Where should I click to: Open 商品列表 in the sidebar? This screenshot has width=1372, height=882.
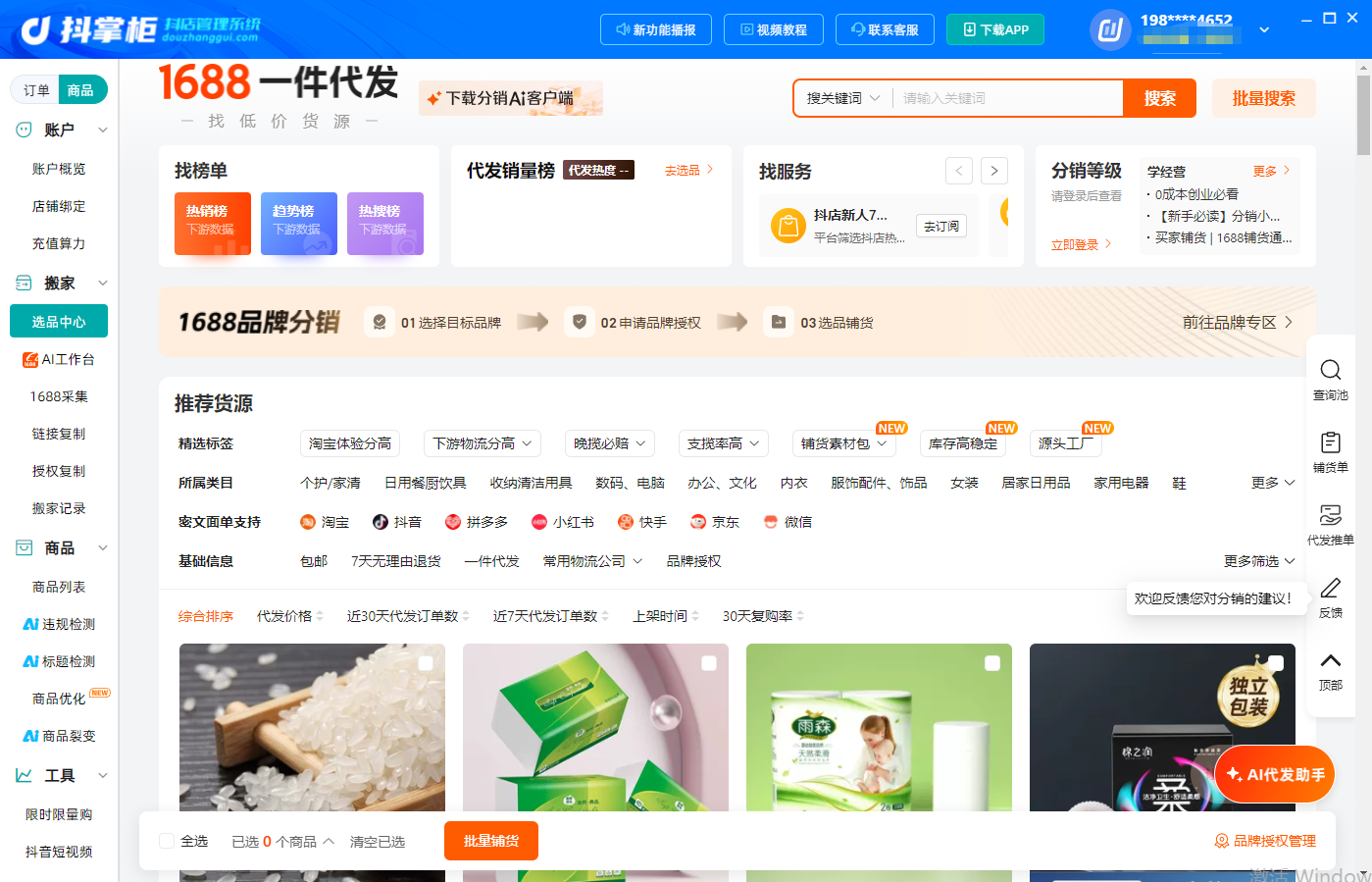pos(59,587)
